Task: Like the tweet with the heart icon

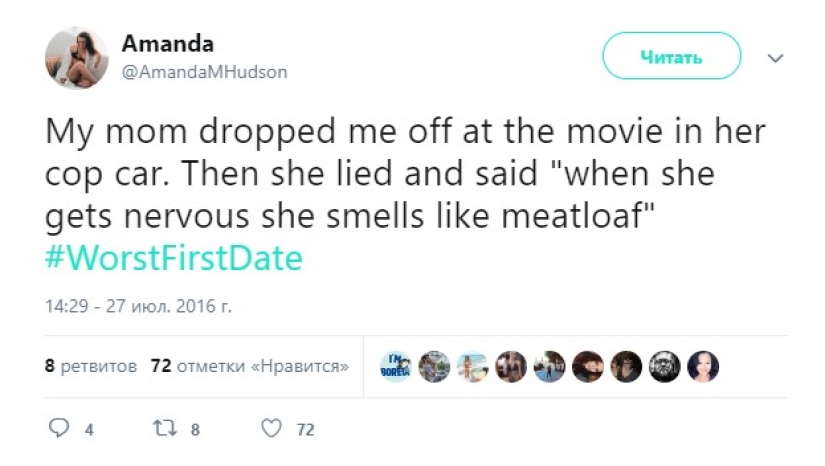Action: click(x=271, y=429)
